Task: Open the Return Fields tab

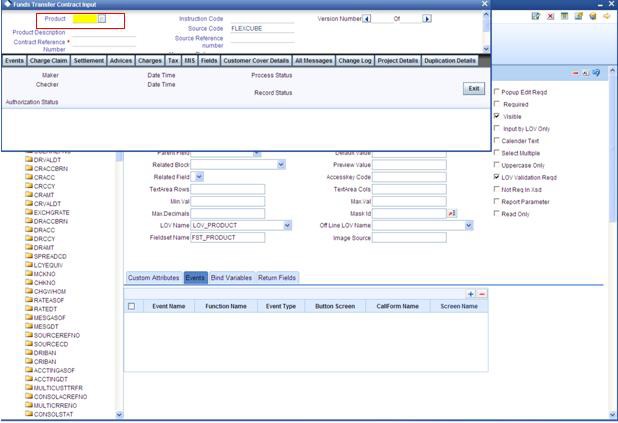Action: click(277, 278)
